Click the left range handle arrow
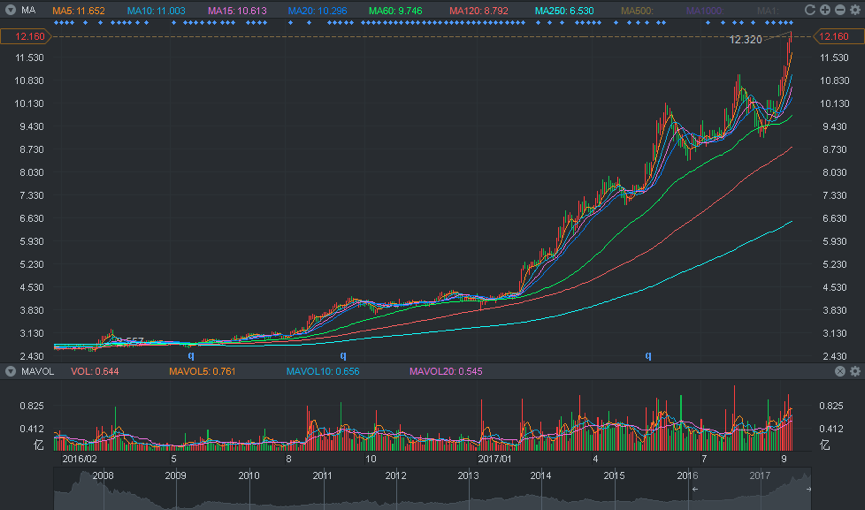 tap(695, 489)
